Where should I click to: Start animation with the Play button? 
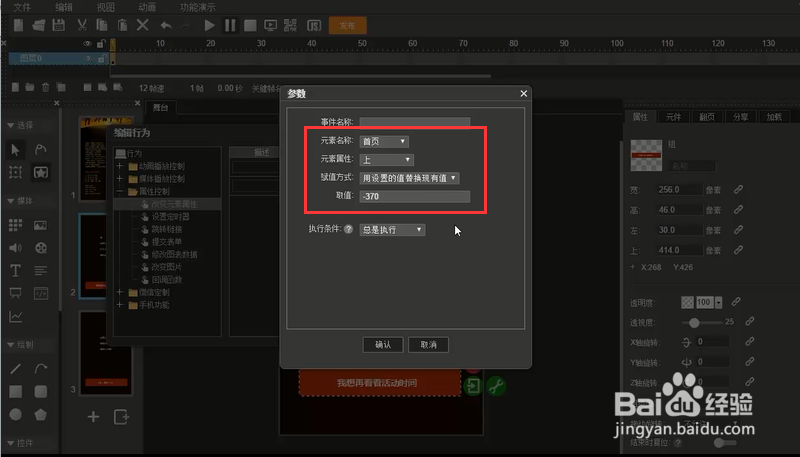209,25
